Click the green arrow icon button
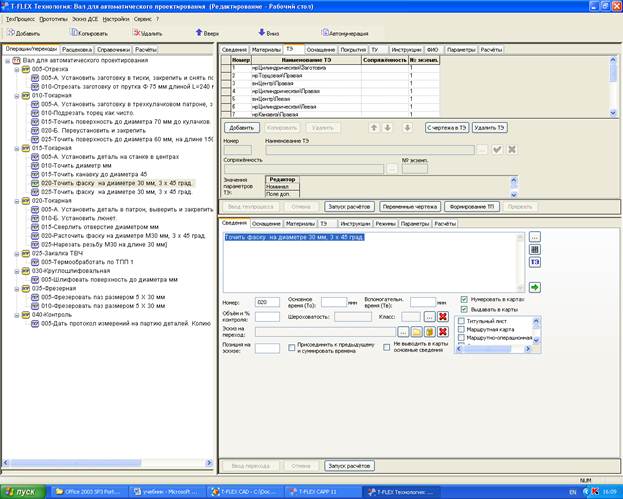 click(535, 287)
